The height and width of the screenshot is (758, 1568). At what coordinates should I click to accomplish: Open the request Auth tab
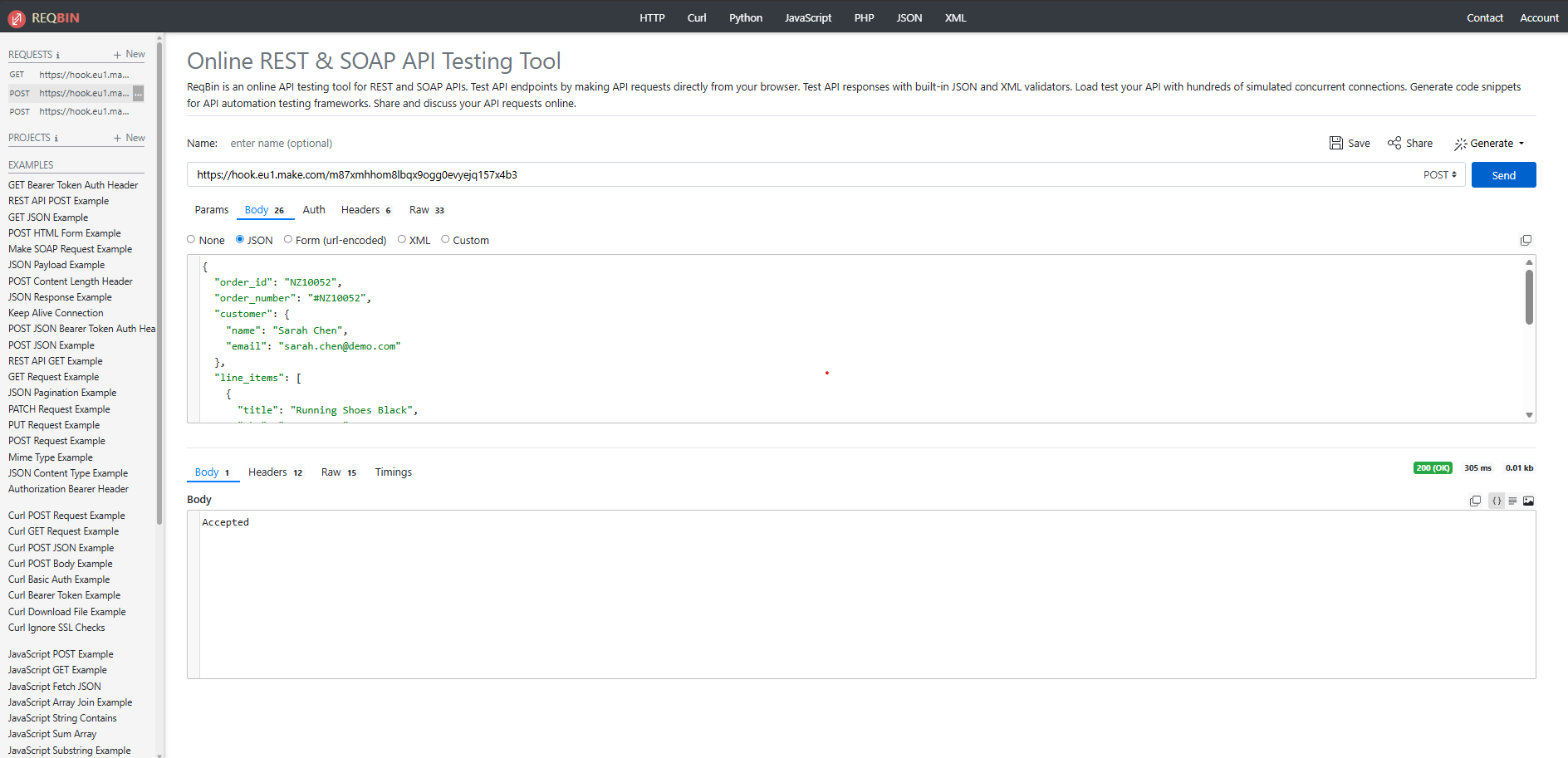314,210
